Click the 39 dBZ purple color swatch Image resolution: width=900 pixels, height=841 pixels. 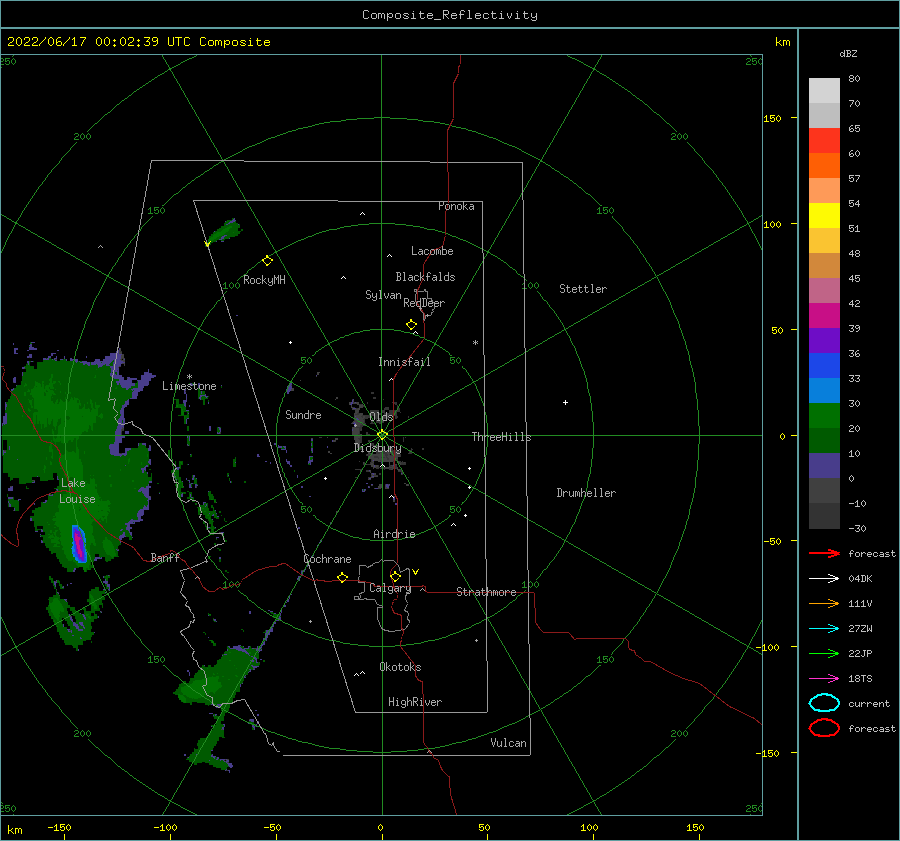[x=824, y=340]
